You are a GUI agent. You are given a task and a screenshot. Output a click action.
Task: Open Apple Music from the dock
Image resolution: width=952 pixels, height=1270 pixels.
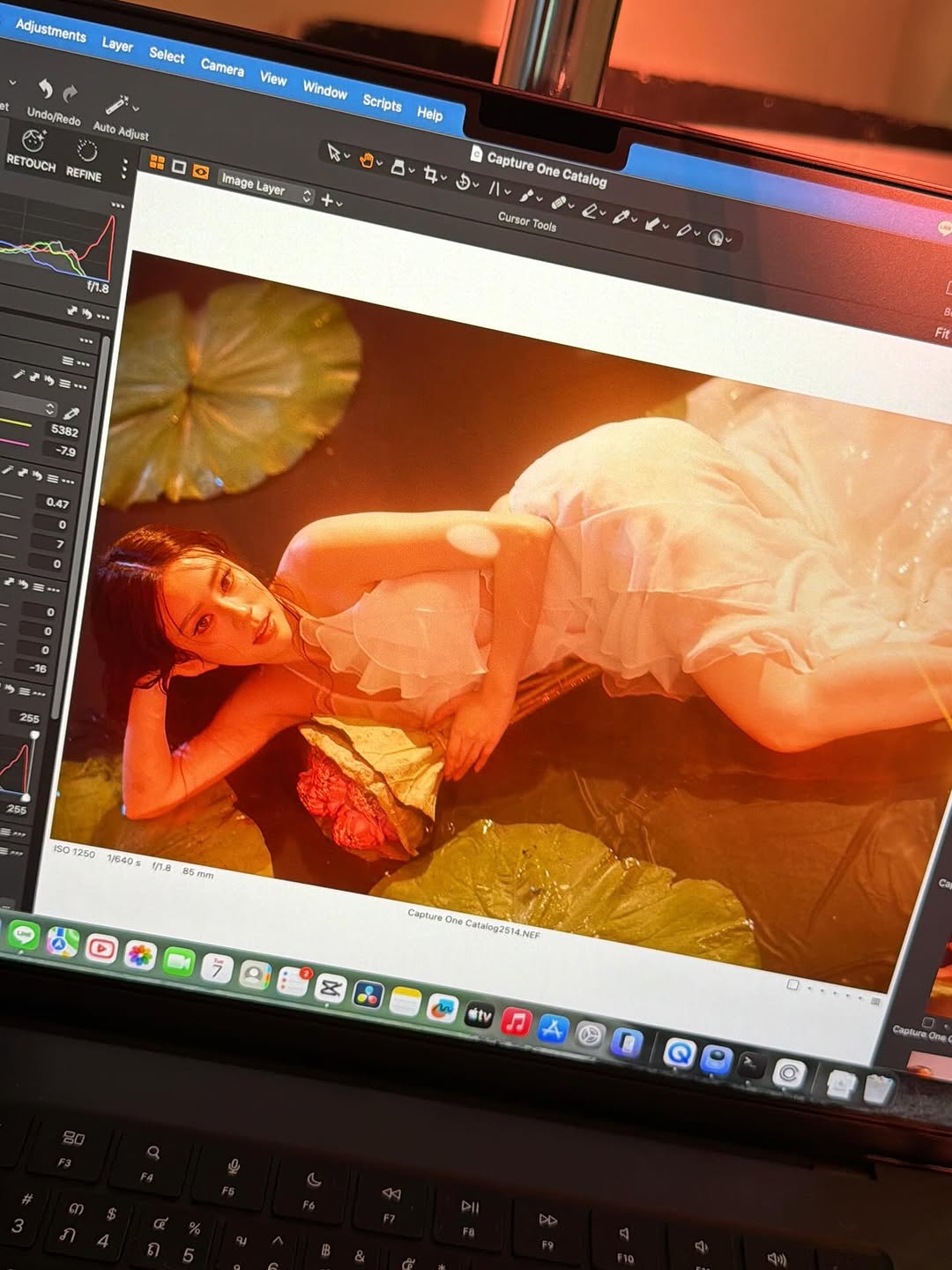coord(516,1021)
